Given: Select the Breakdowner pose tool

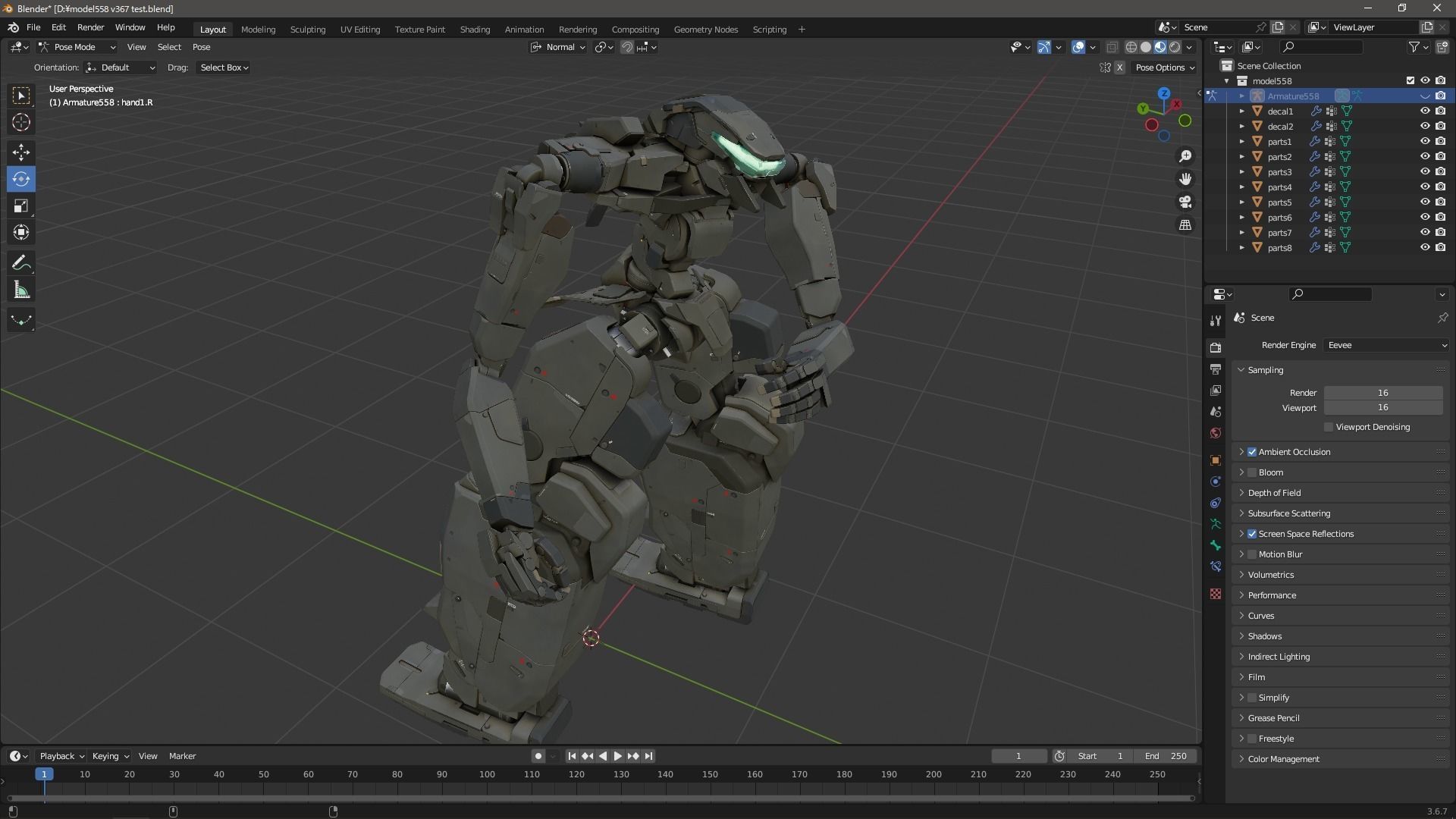Looking at the screenshot, I should [x=21, y=320].
